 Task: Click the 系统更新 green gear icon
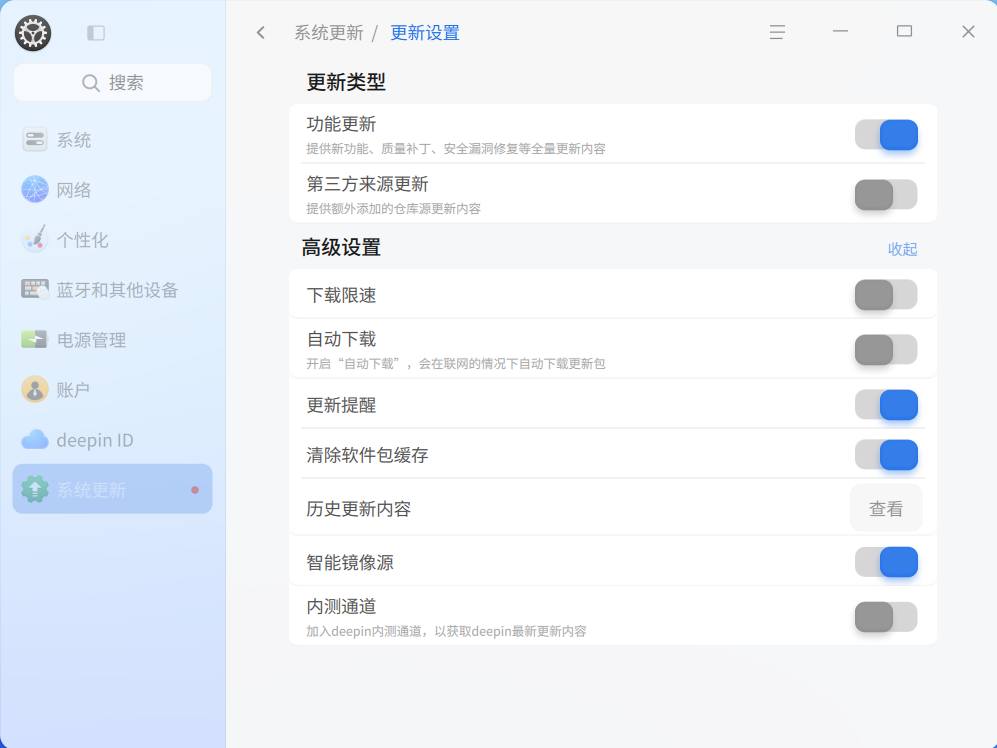(35, 489)
